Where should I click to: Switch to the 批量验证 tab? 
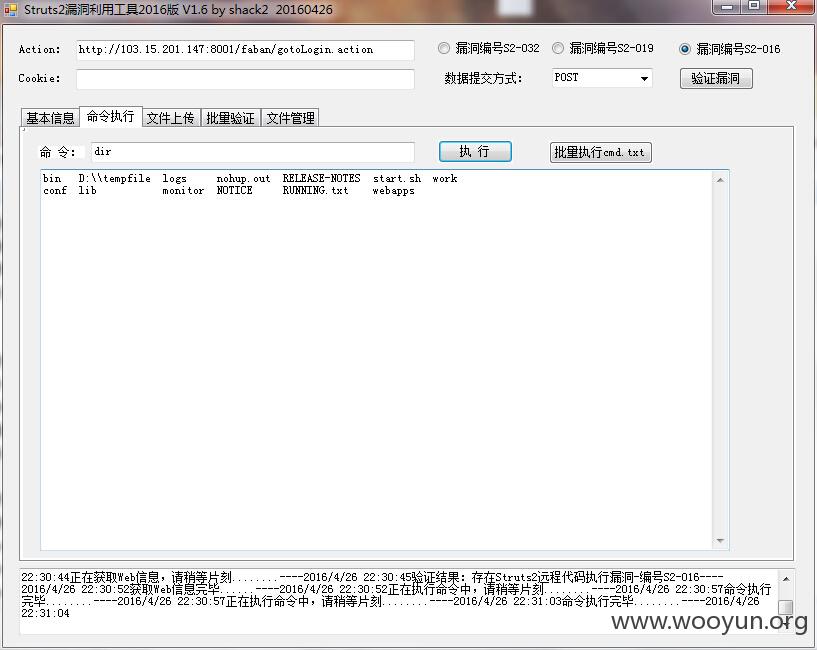(x=230, y=118)
